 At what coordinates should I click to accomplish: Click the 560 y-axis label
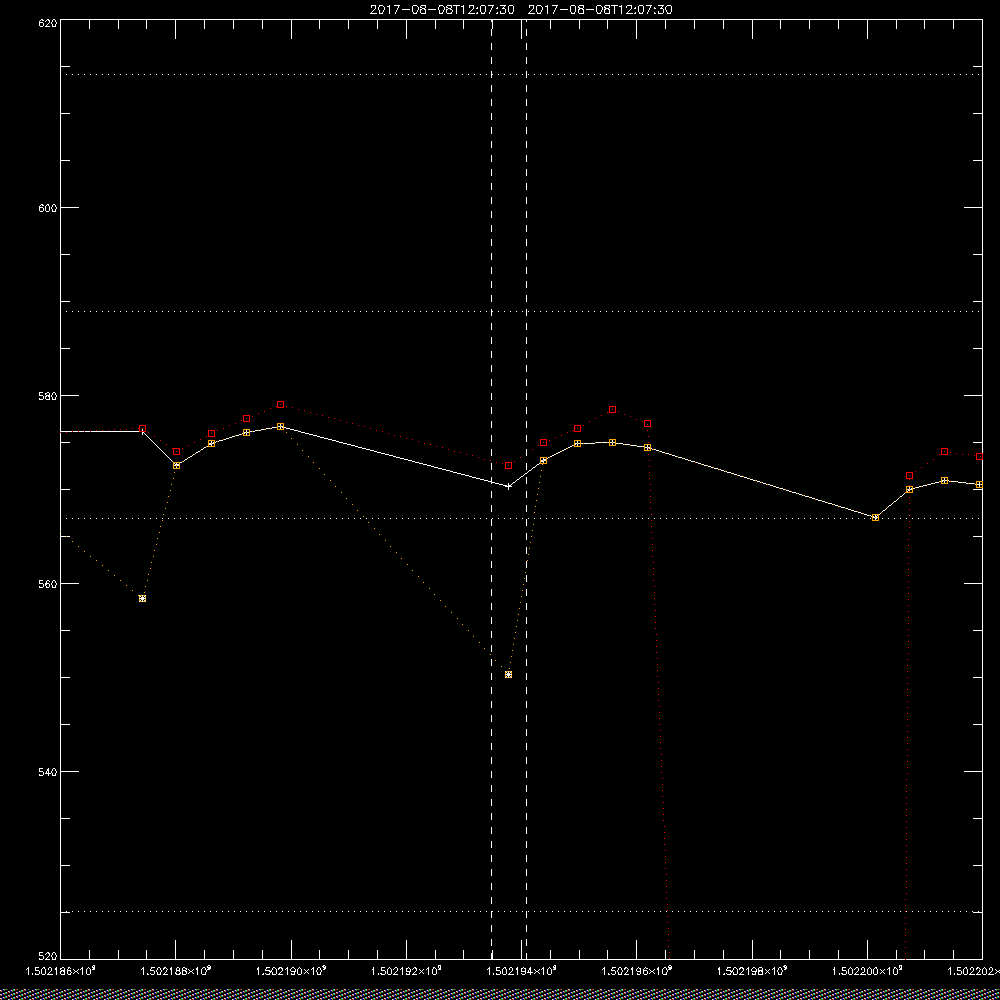click(x=48, y=584)
